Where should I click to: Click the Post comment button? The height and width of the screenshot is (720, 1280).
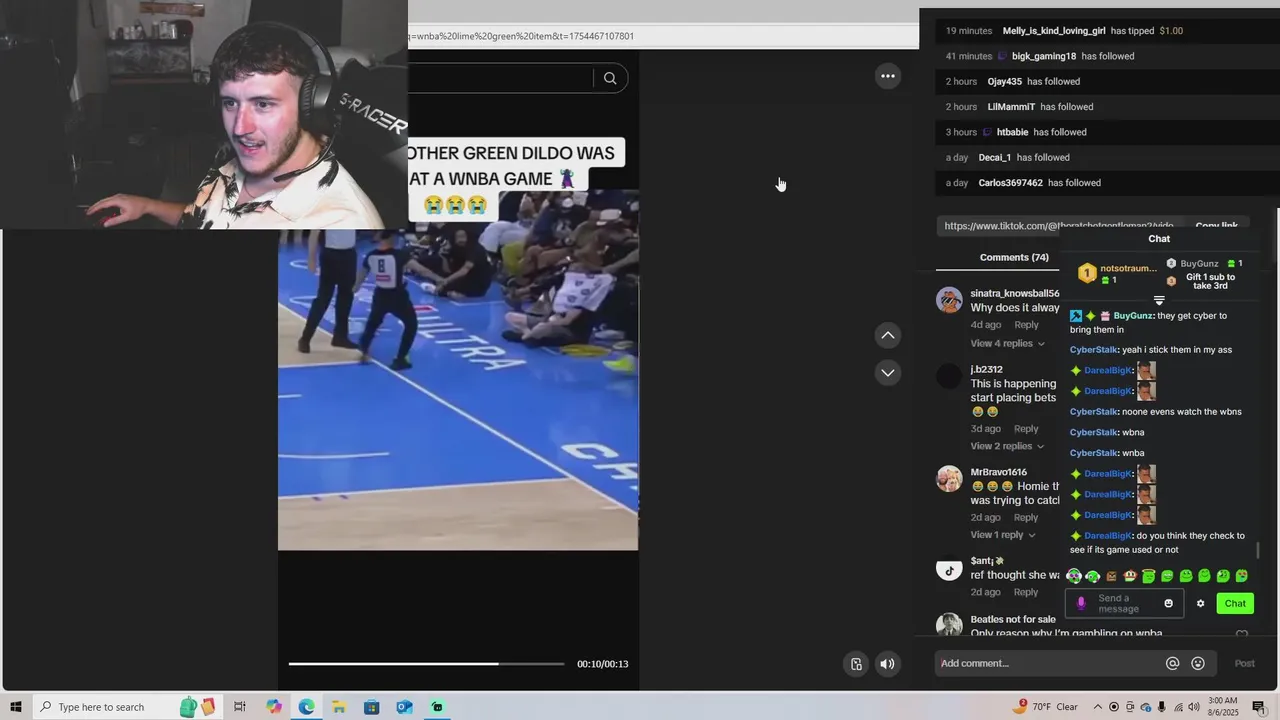[1244, 663]
